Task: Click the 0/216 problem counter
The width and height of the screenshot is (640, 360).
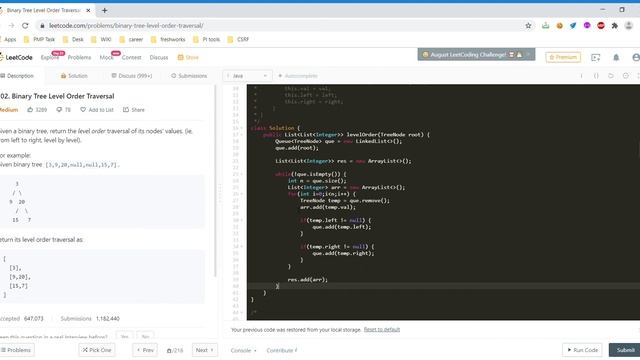Action: pyautogui.click(x=175, y=350)
